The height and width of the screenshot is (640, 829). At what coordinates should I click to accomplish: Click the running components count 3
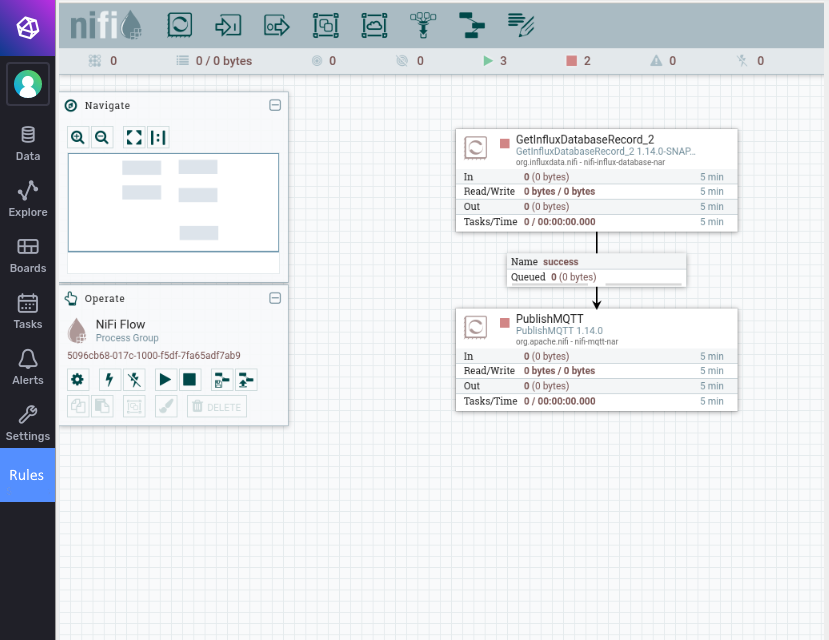pyautogui.click(x=495, y=61)
